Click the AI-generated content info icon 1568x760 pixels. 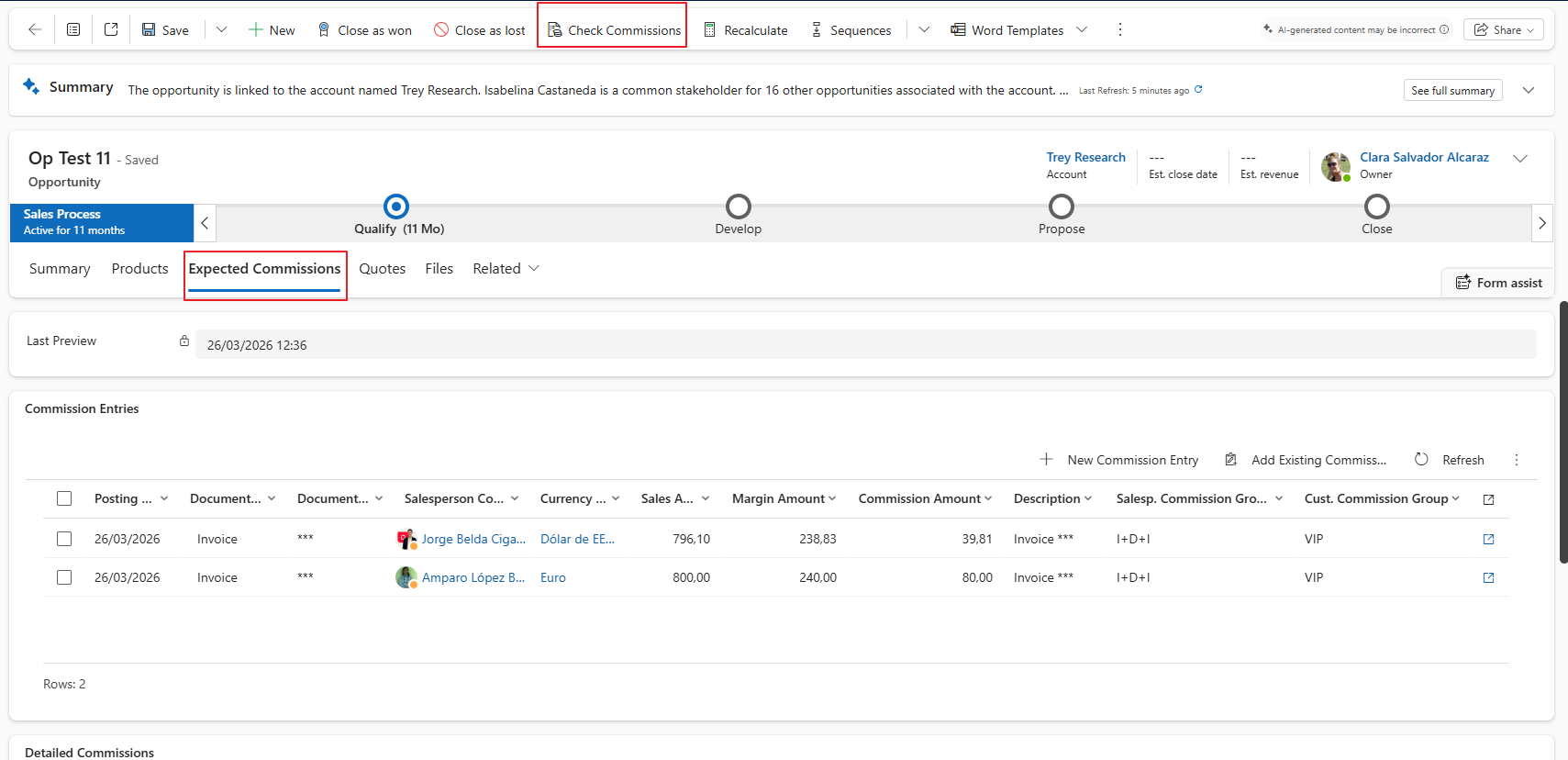tap(1444, 29)
